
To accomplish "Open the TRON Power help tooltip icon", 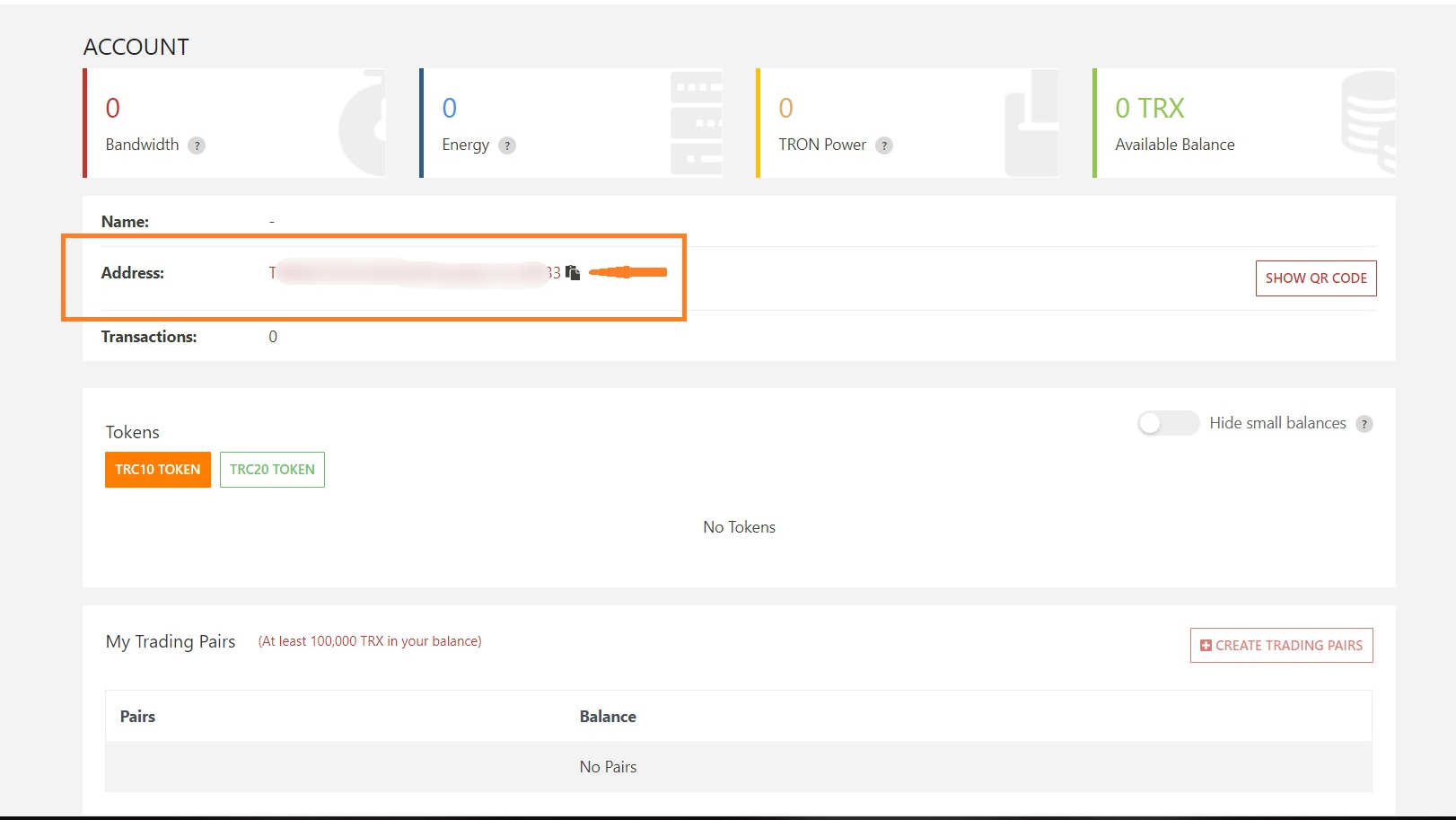I will coord(884,145).
